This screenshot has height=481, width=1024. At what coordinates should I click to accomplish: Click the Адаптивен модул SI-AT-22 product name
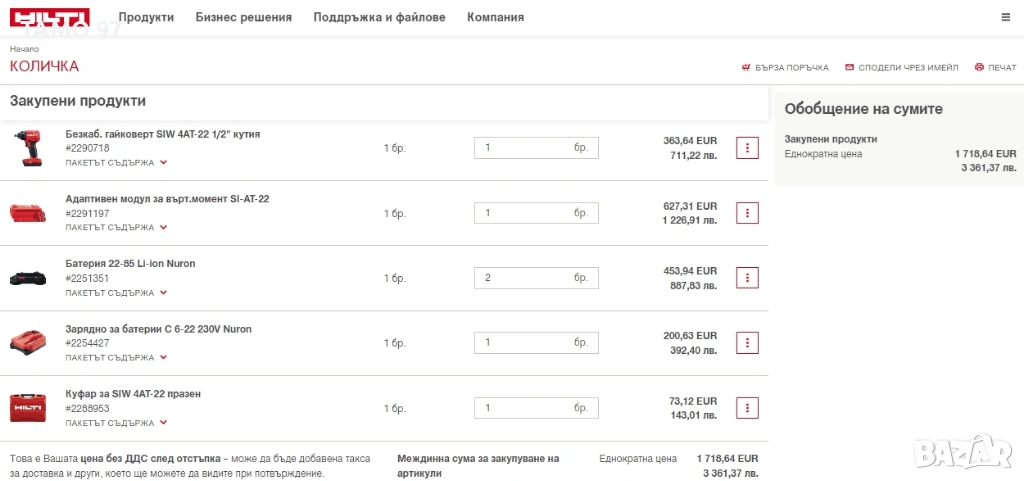(x=167, y=198)
